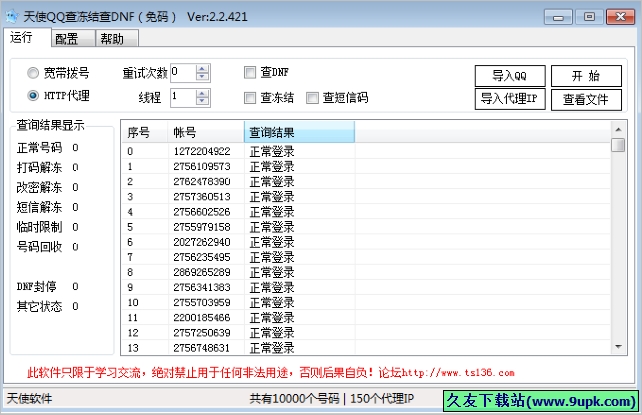642x415 pixels.
Task: Focus the 重试次数 input field
Action: [x=183, y=72]
